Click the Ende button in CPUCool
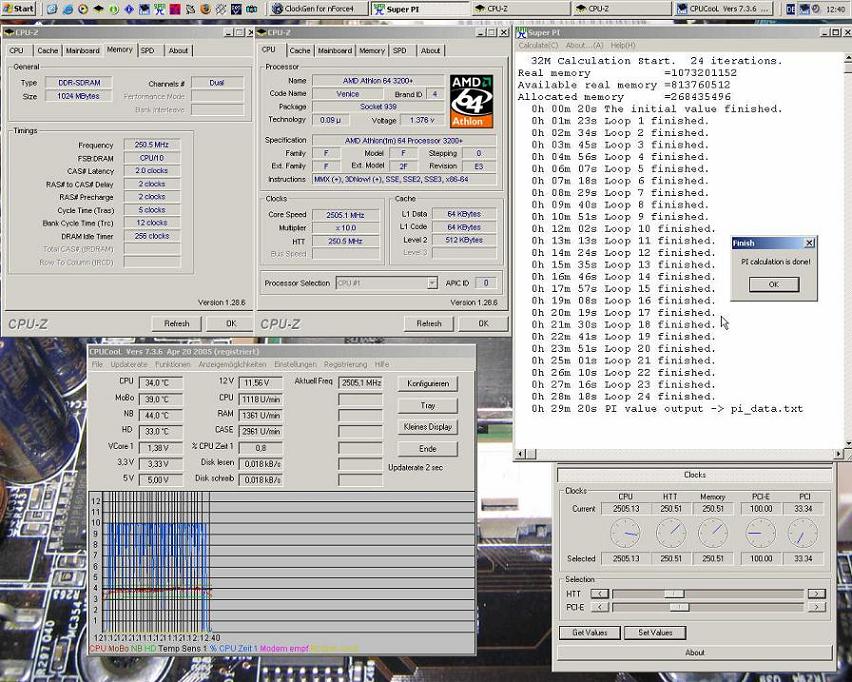Image resolution: width=852 pixels, height=682 pixels. coord(428,449)
